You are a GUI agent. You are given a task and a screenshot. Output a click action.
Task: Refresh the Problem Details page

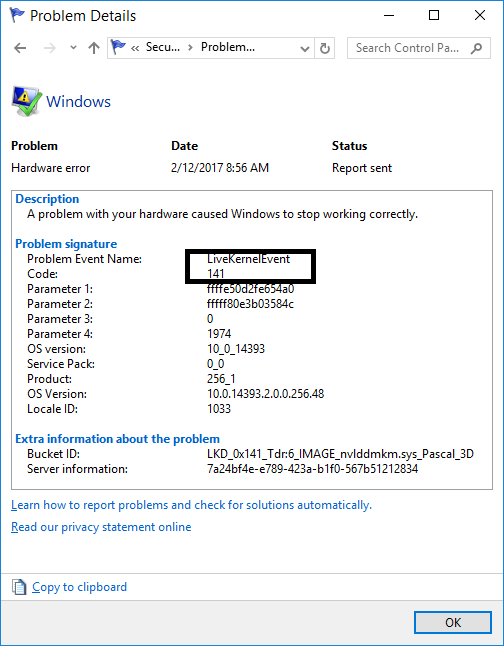click(x=325, y=48)
